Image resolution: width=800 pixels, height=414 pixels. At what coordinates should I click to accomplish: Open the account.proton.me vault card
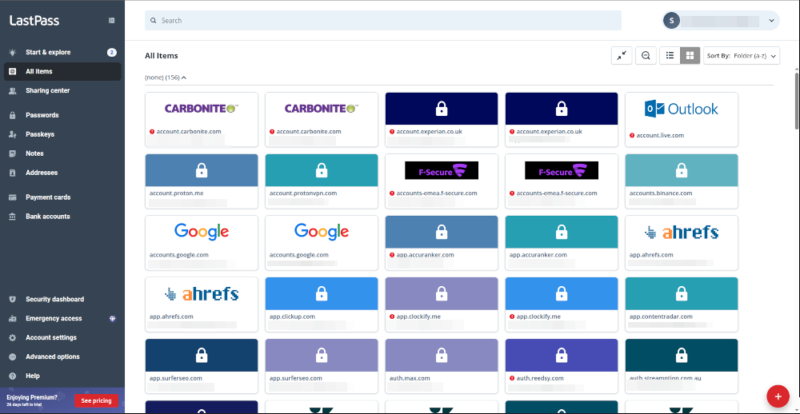coord(202,181)
